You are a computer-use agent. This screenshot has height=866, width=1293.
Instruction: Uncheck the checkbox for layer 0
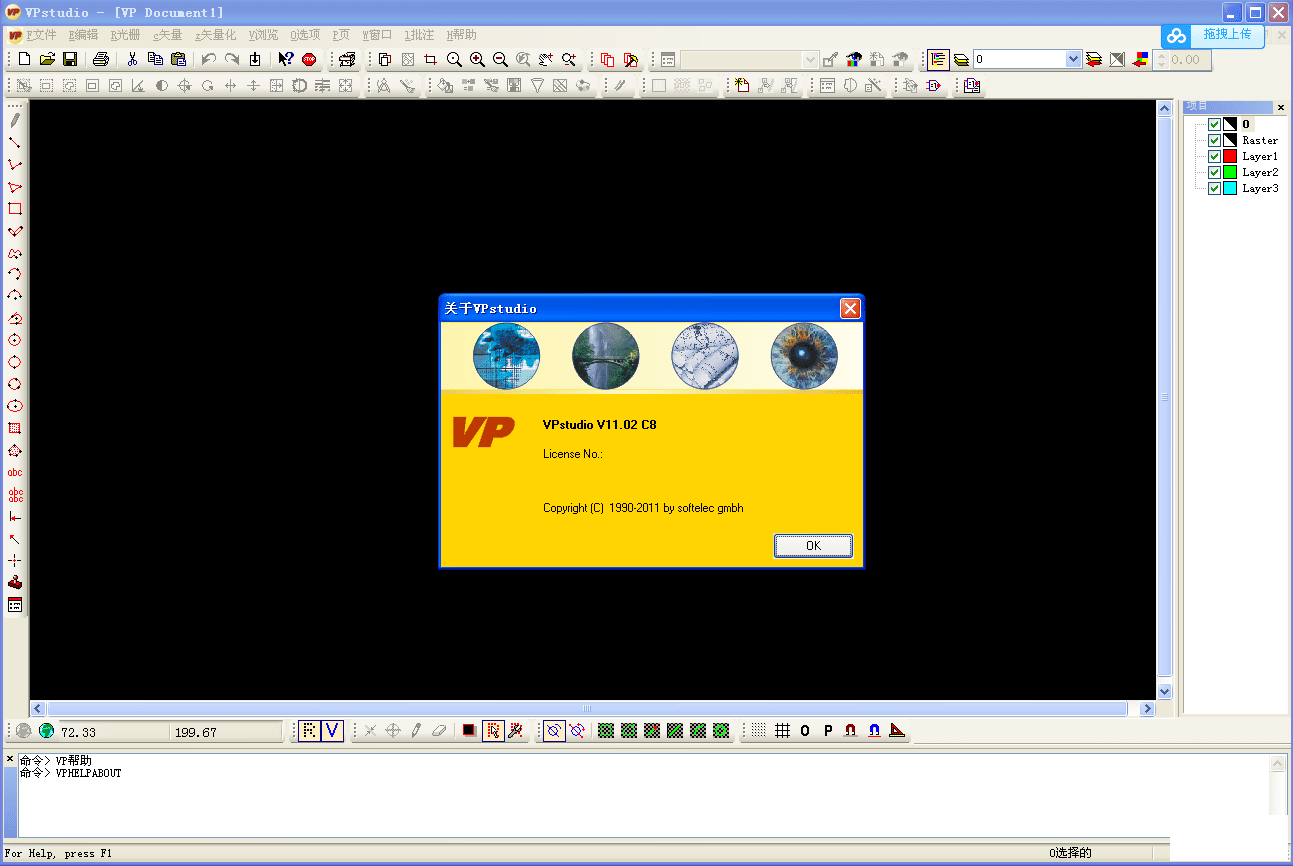[1214, 124]
